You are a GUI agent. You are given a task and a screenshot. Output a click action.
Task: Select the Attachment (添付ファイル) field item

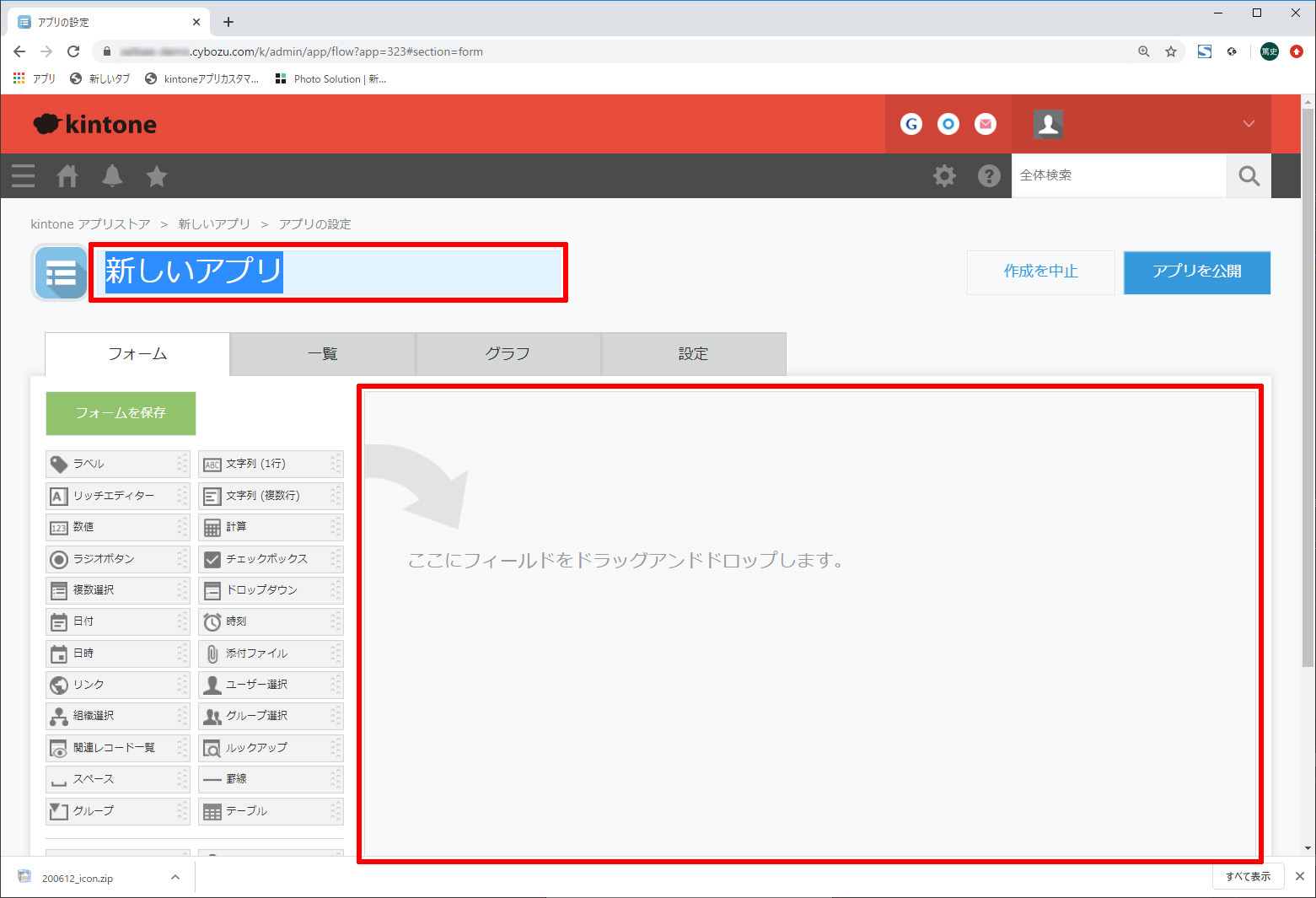(271, 653)
